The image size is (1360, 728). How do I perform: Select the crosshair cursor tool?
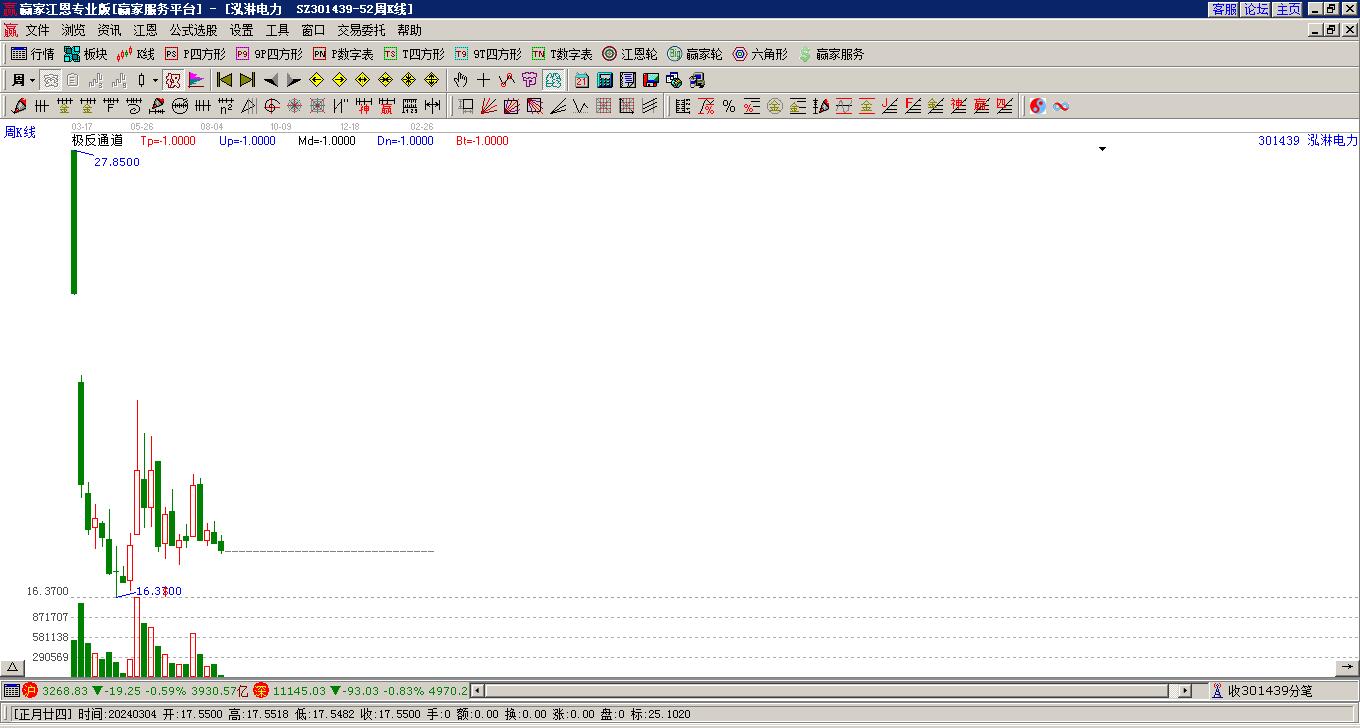tap(483, 80)
